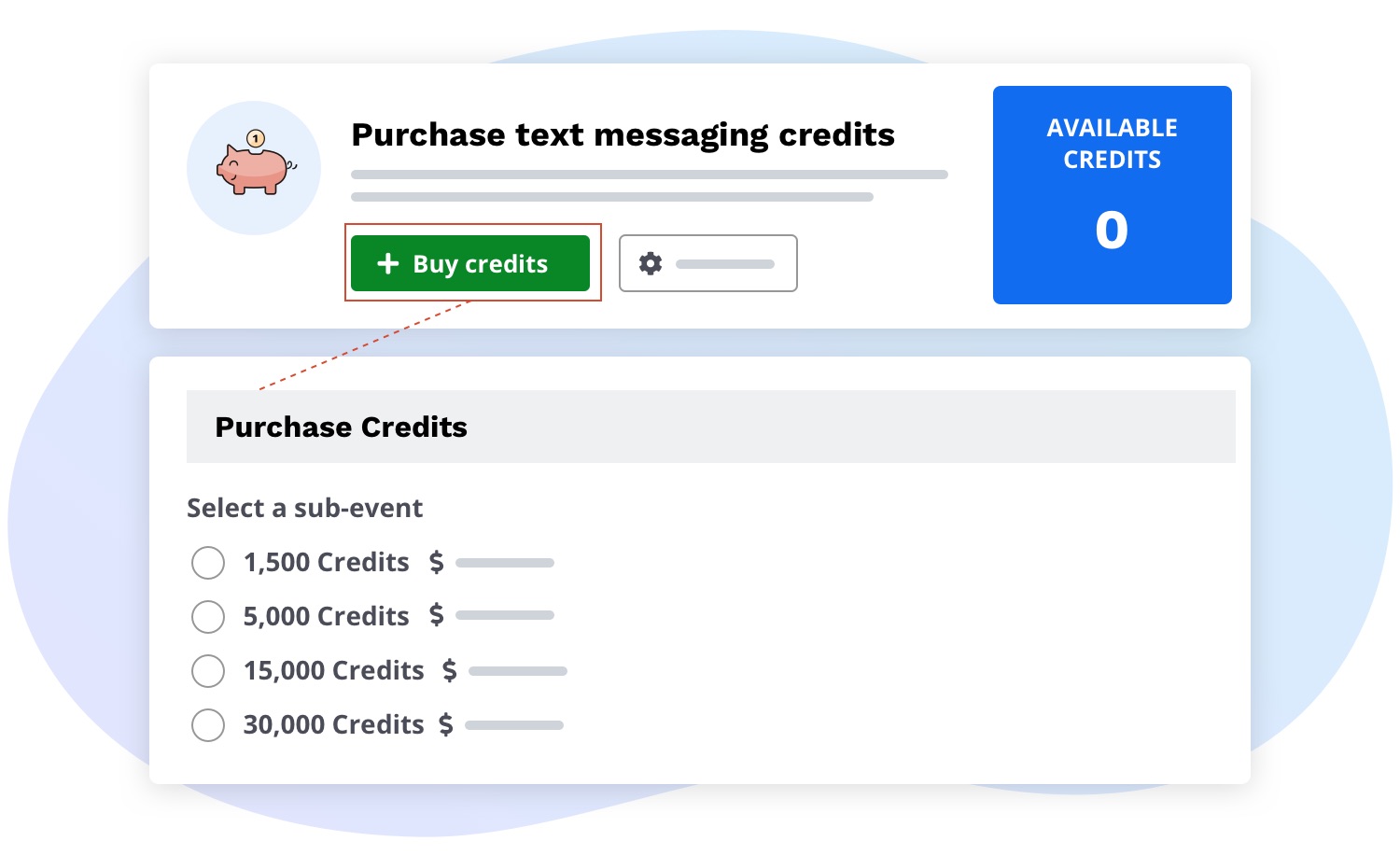Viewport: 1400px width, 855px height.
Task: Click the Purchase Credits panel title
Action: (341, 427)
